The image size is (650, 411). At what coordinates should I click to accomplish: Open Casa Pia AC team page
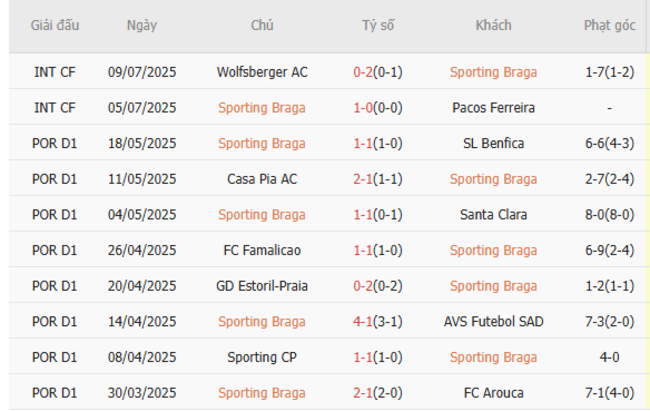coord(262,179)
